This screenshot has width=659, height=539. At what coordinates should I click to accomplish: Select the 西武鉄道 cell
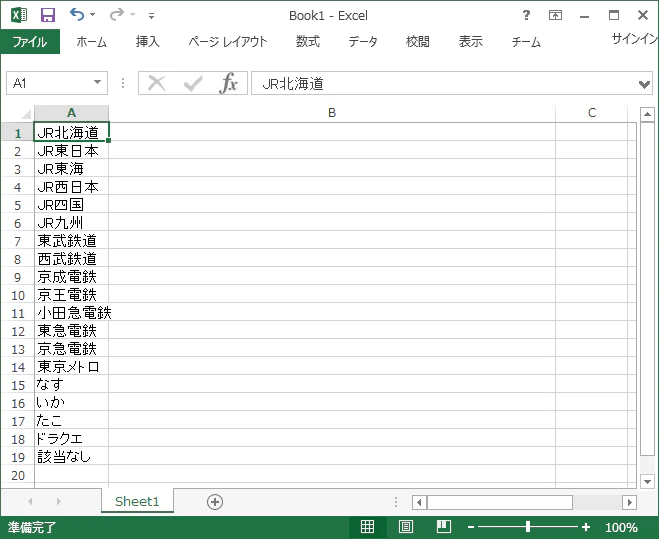pos(71,259)
